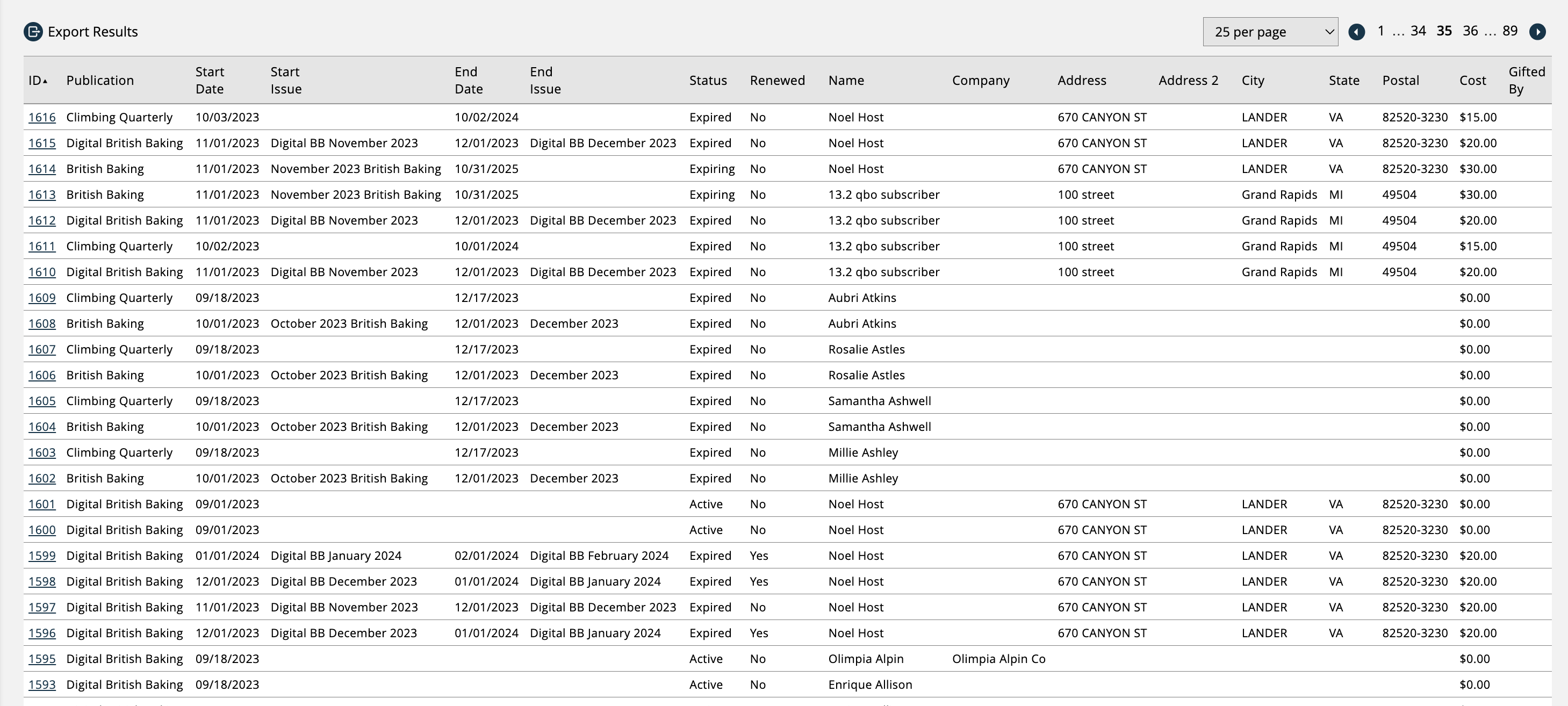1568x706 pixels.
Task: Sort by the Publication column header
Action: [x=100, y=81]
